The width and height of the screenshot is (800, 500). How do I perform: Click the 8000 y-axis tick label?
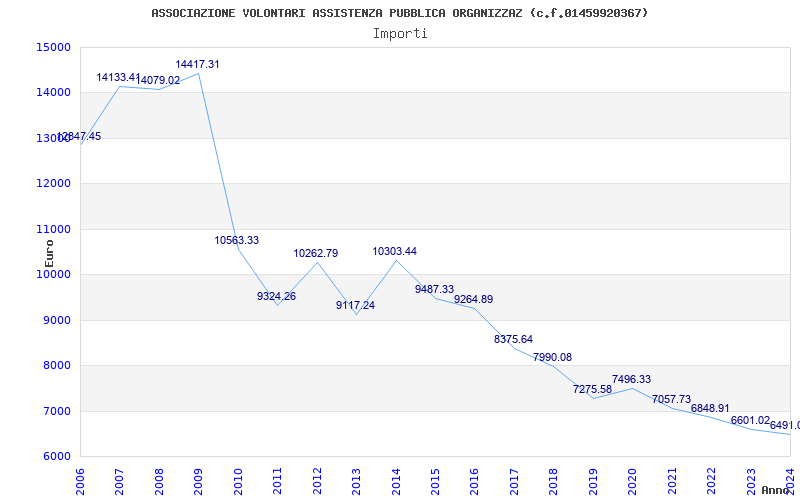(56, 366)
